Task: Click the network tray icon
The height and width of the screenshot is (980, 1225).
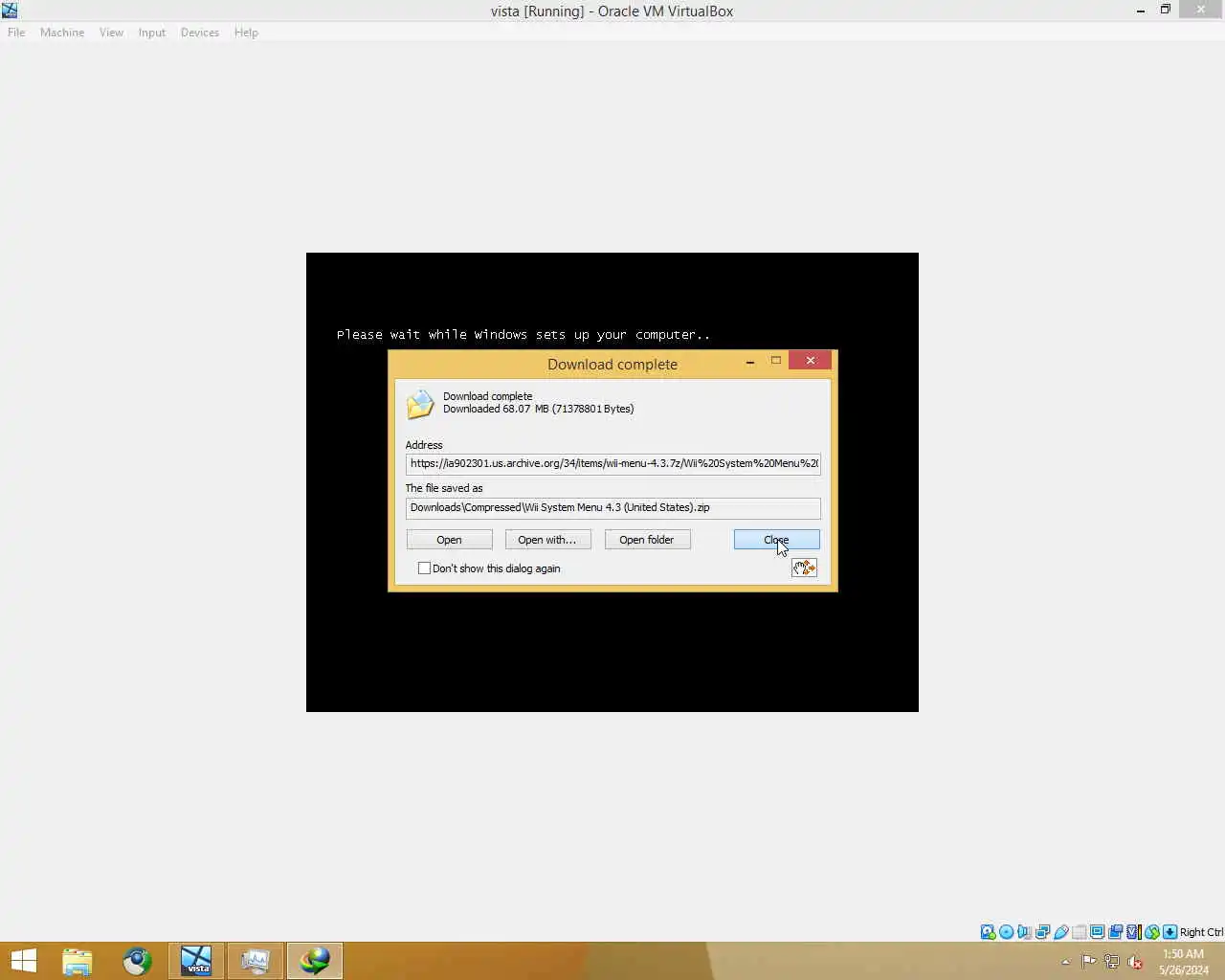Action: pyautogui.click(x=1112, y=961)
